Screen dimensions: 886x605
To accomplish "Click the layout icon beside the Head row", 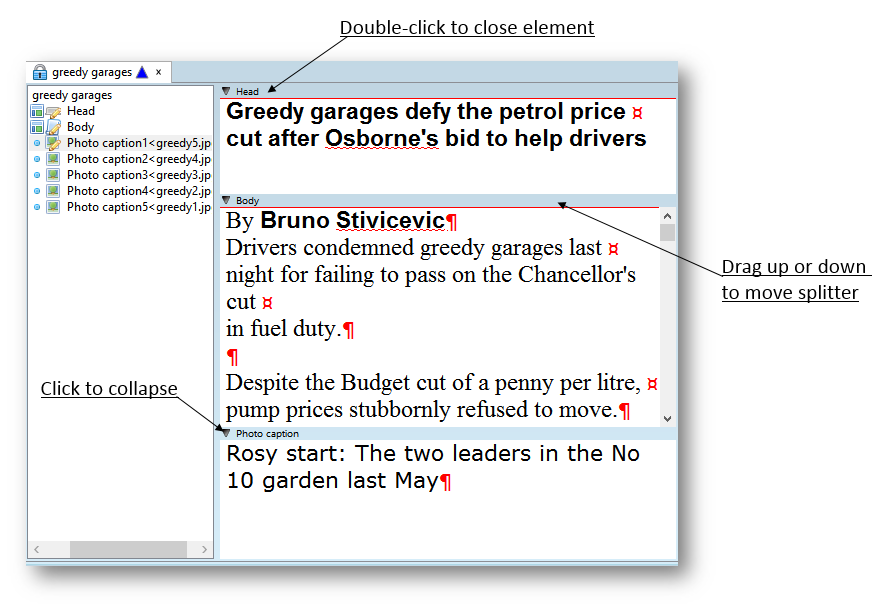I will click(x=37, y=111).
